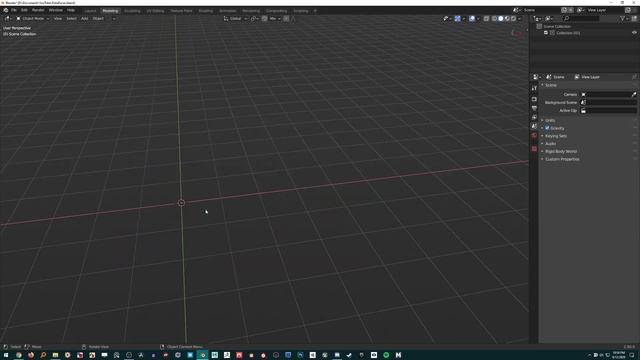Toggle viewport gizmos visibility
The width and height of the screenshot is (640, 360).
[x=458, y=18]
